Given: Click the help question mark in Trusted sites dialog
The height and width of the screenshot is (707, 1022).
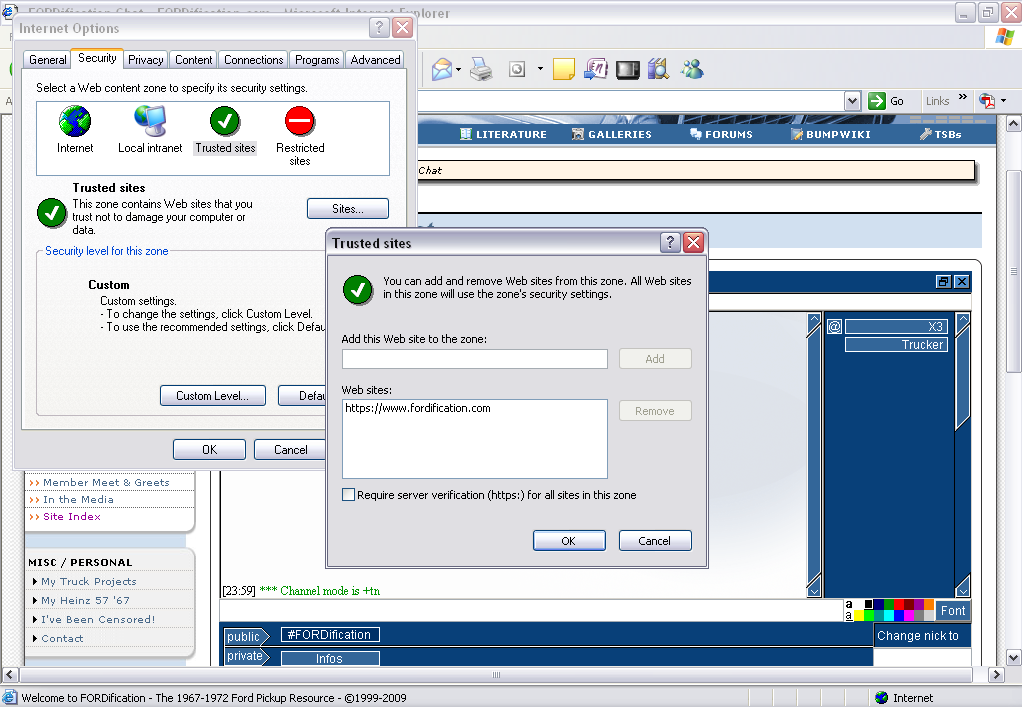Looking at the screenshot, I should coord(670,242).
